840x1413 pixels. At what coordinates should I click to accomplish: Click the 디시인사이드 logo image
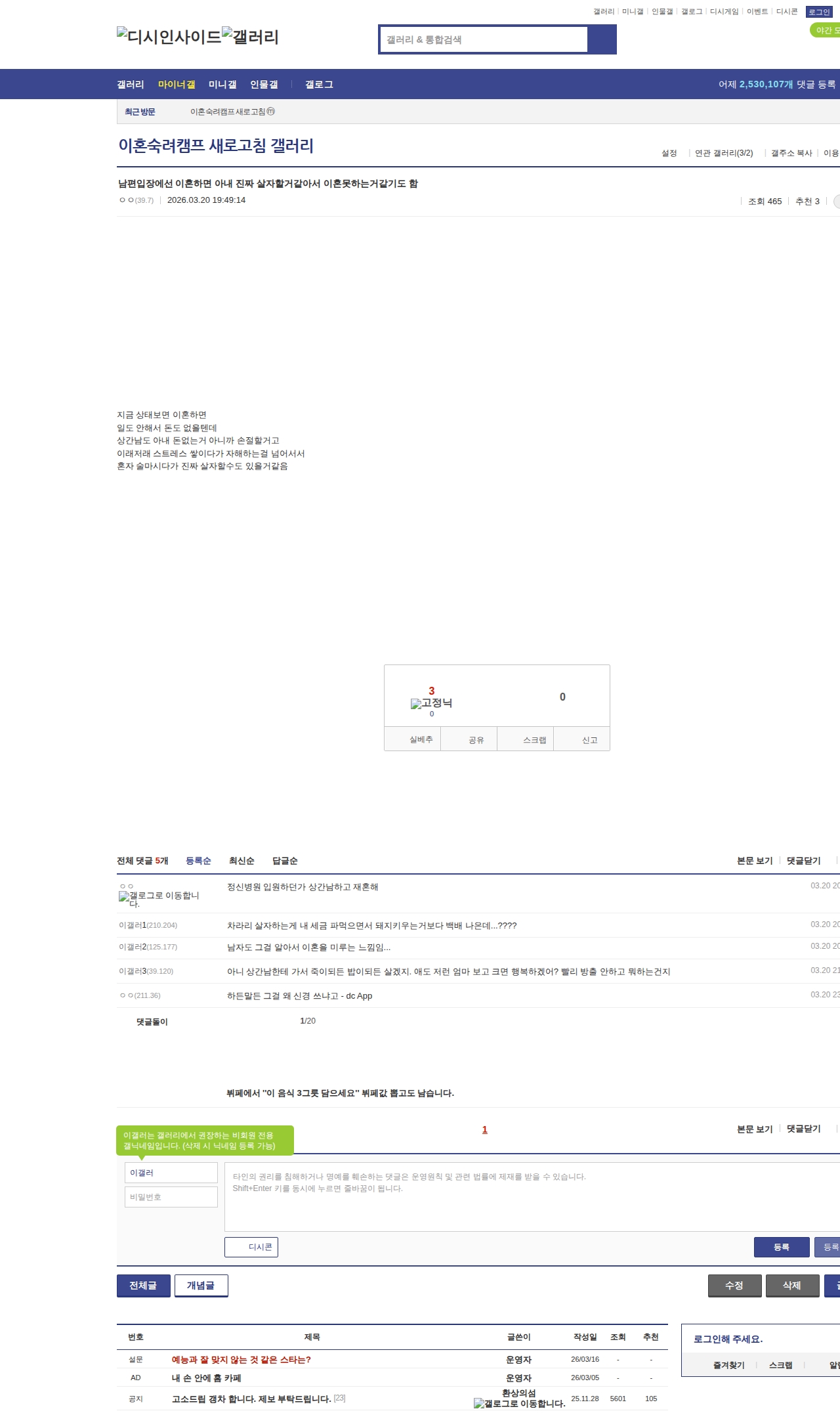[x=169, y=36]
